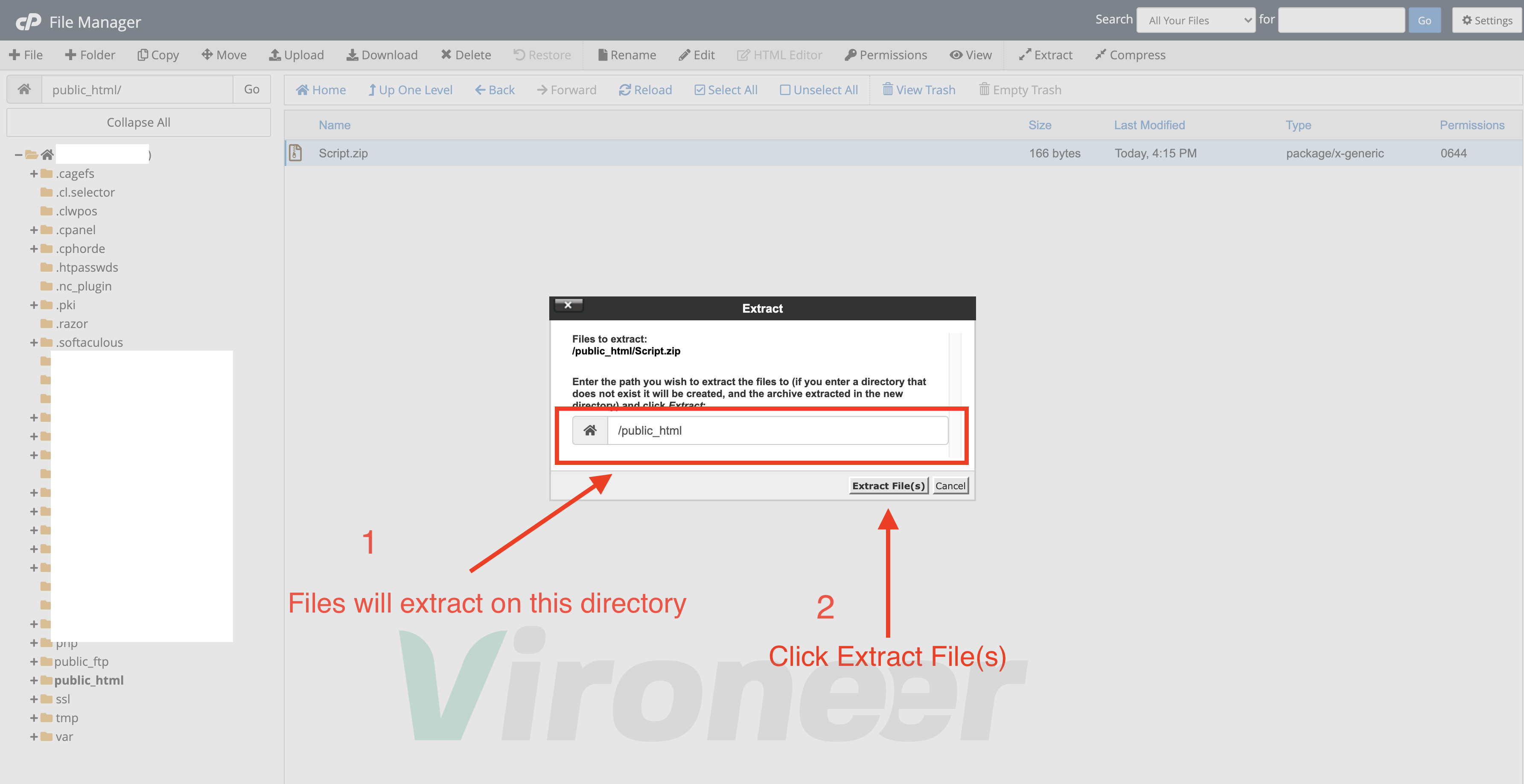This screenshot has height=784, width=1524.
Task: Click the Rename toolbar item
Action: (627, 55)
